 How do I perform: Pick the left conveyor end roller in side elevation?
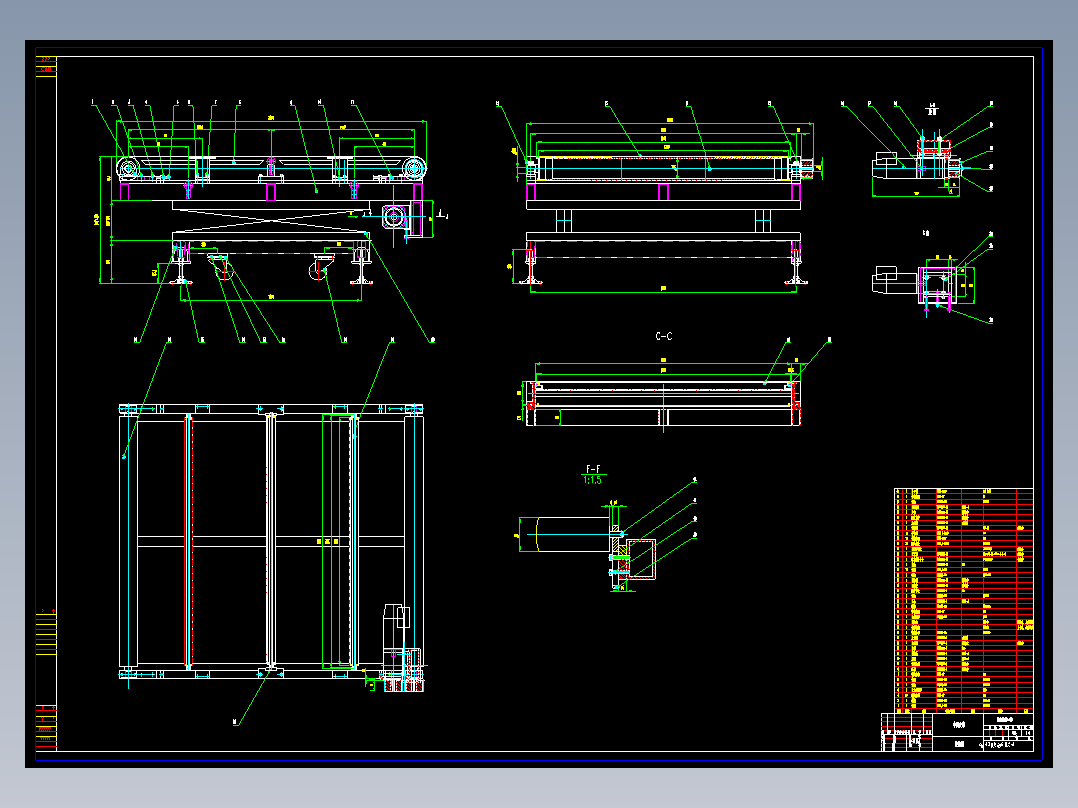click(128, 168)
